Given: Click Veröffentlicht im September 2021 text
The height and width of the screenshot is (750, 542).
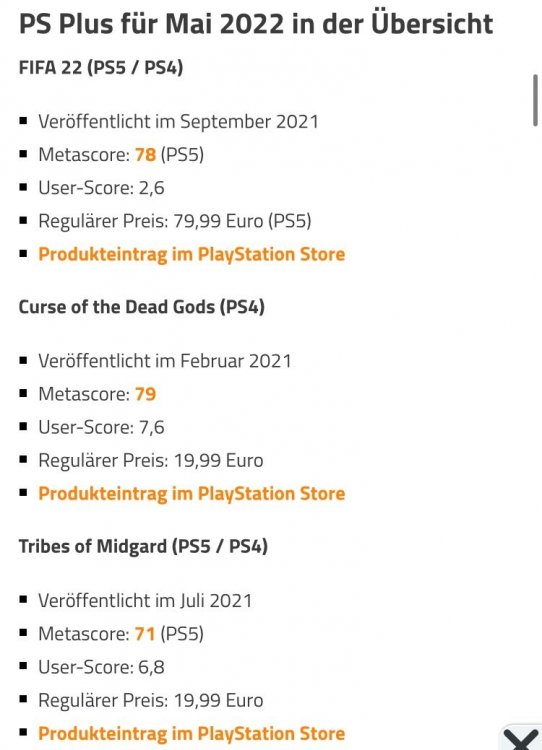Looking at the screenshot, I should (178, 121).
